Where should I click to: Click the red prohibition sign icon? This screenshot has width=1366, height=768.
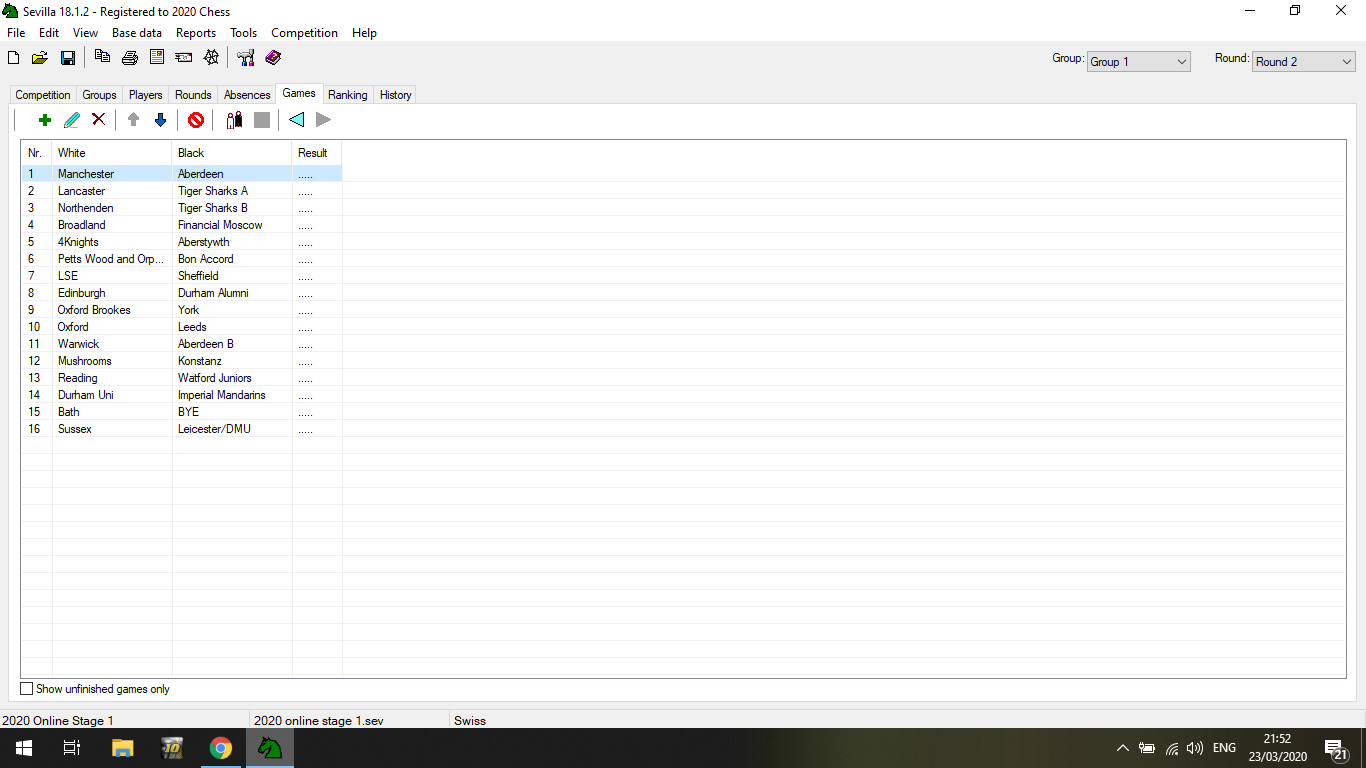click(196, 120)
